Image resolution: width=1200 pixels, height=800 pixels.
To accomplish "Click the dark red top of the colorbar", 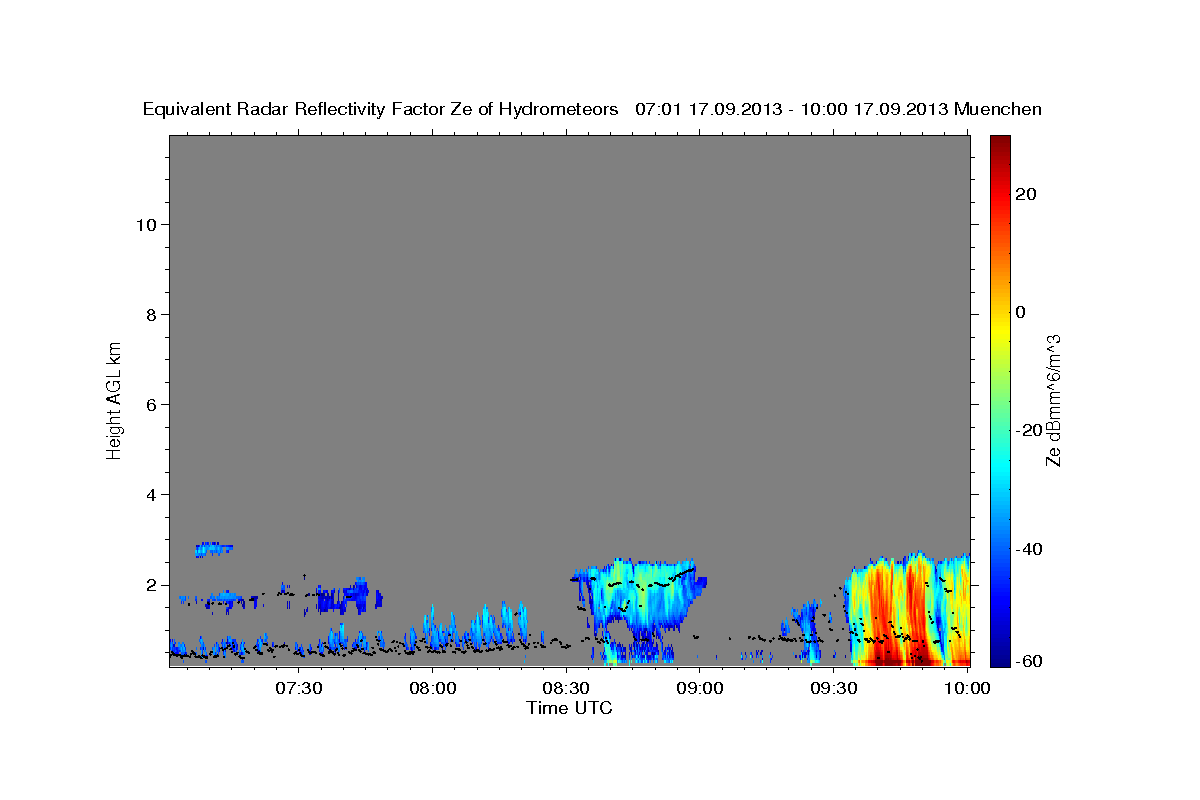I will click(x=998, y=142).
